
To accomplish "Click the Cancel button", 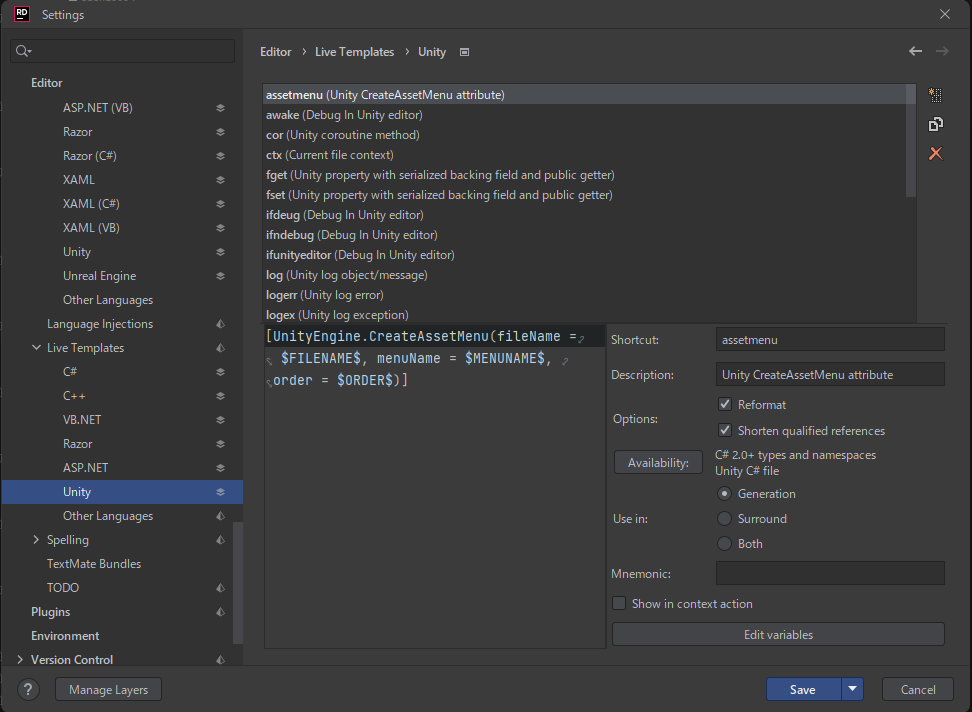I will coord(917,689).
